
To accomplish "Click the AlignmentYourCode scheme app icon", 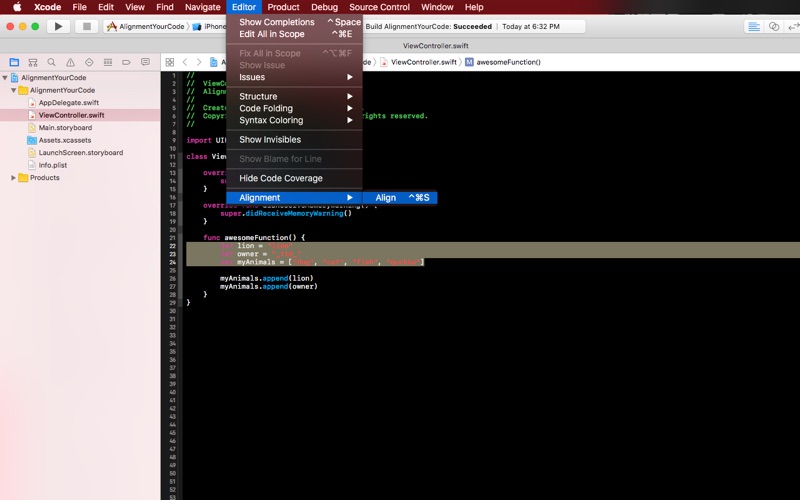I will [112, 27].
